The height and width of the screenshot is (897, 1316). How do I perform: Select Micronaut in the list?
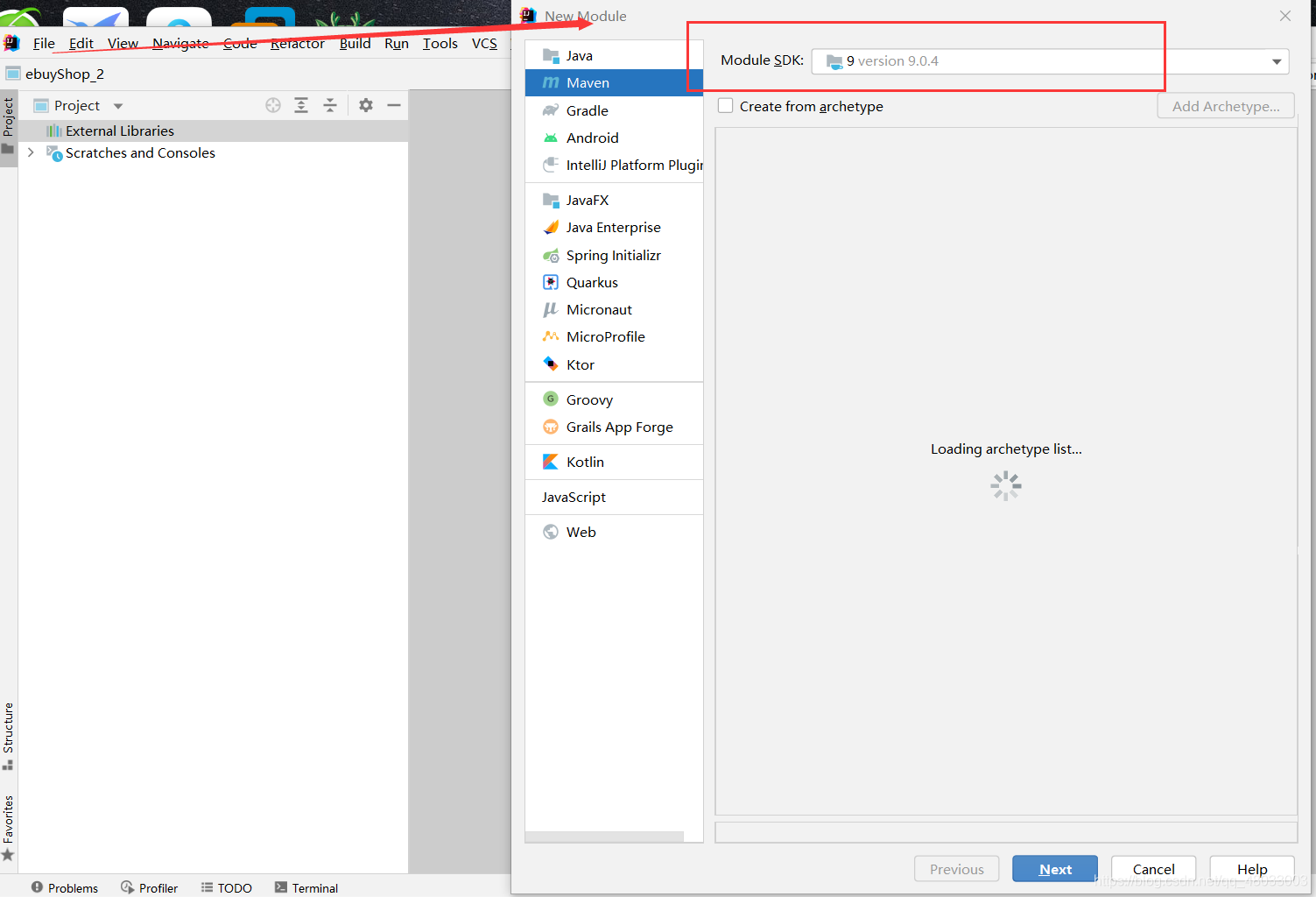614,309
